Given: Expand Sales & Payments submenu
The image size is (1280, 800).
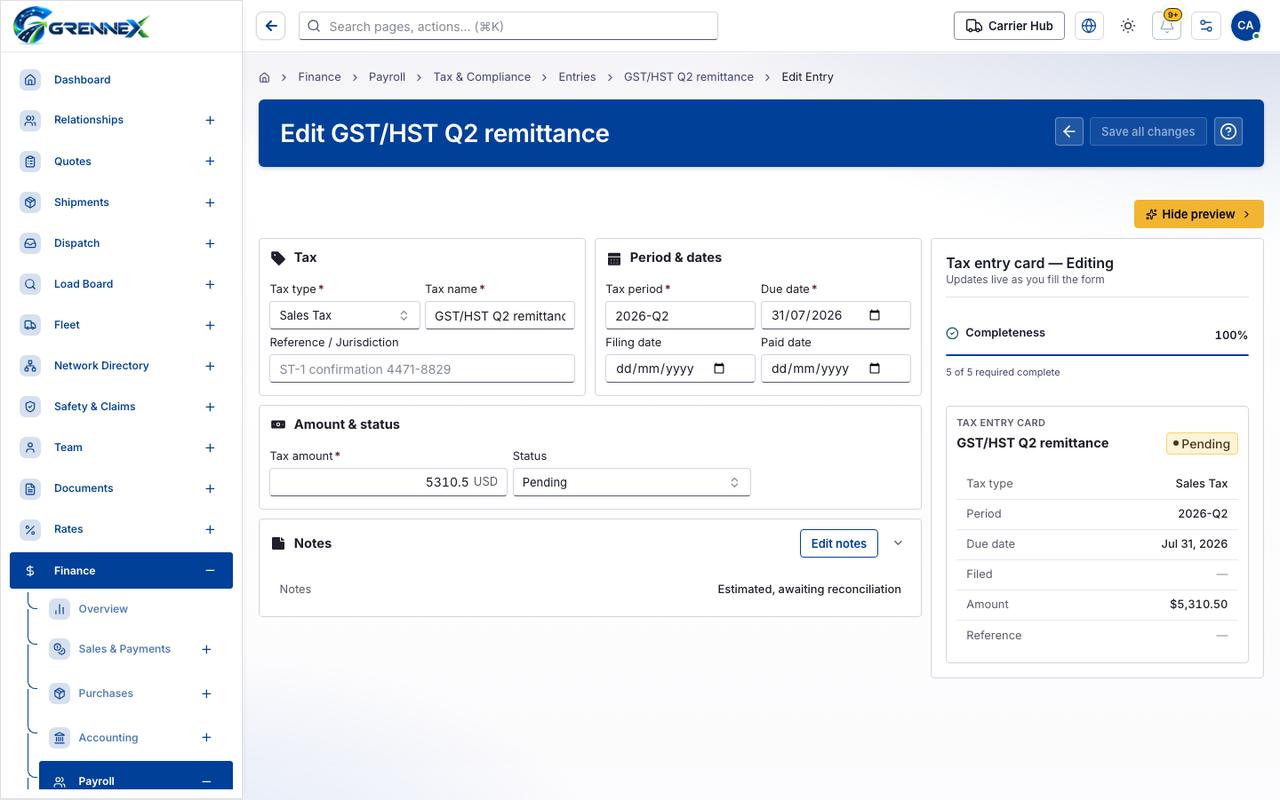Looking at the screenshot, I should coord(207,649).
